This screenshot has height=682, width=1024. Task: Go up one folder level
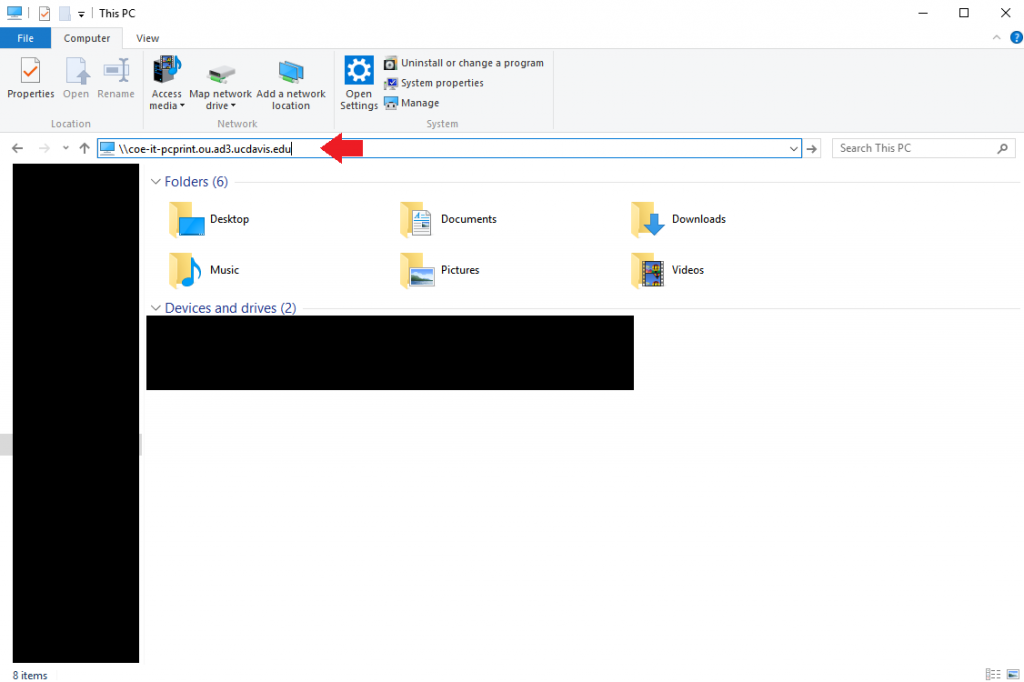(84, 148)
